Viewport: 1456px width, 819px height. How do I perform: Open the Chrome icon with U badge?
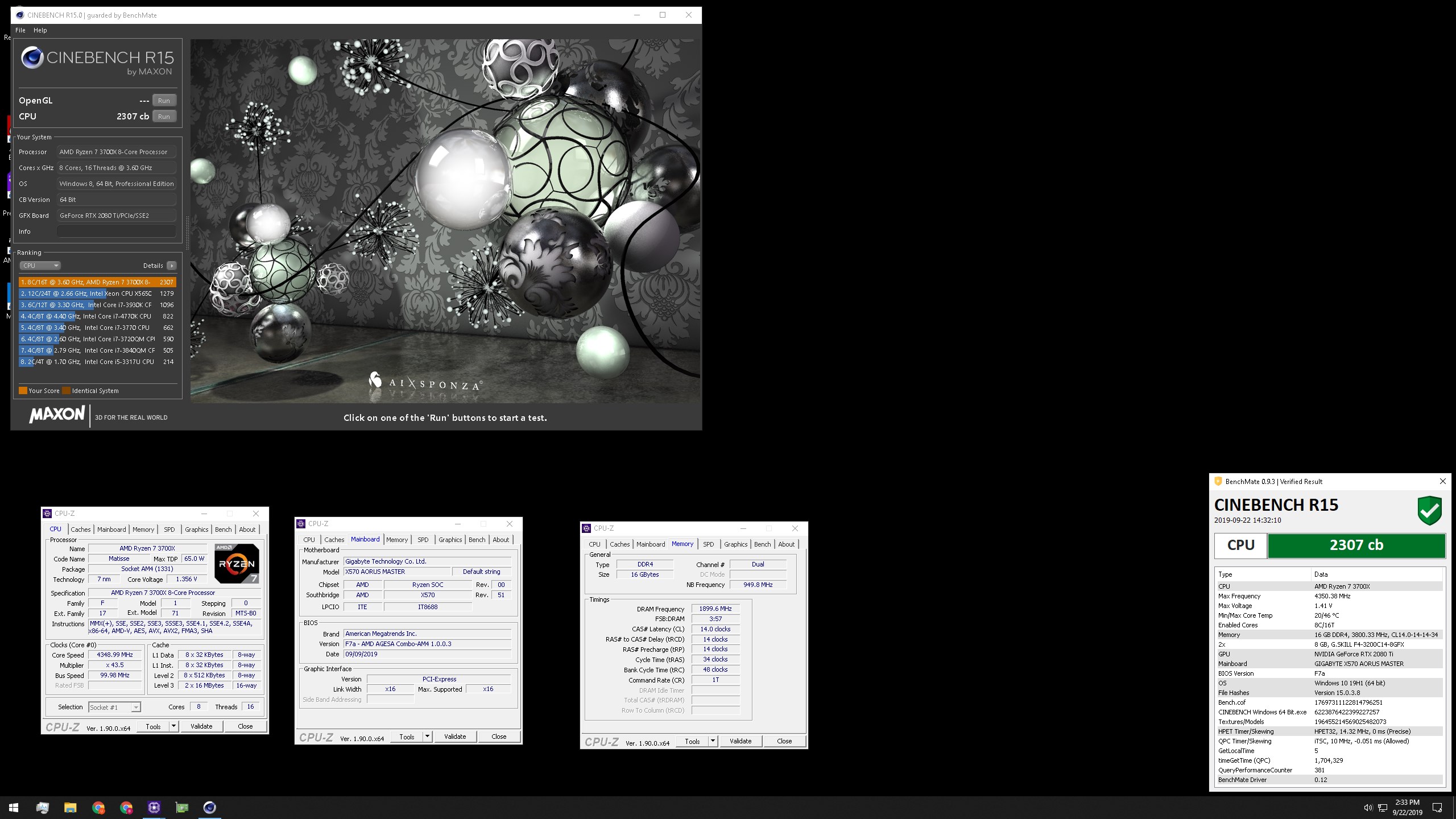[x=98, y=807]
